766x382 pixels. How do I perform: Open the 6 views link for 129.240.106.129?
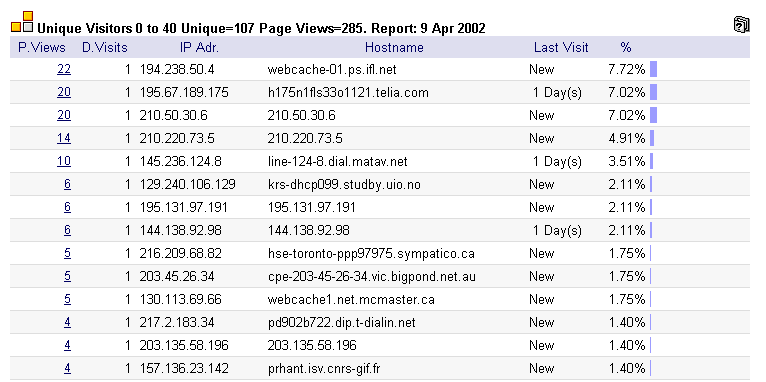67,184
